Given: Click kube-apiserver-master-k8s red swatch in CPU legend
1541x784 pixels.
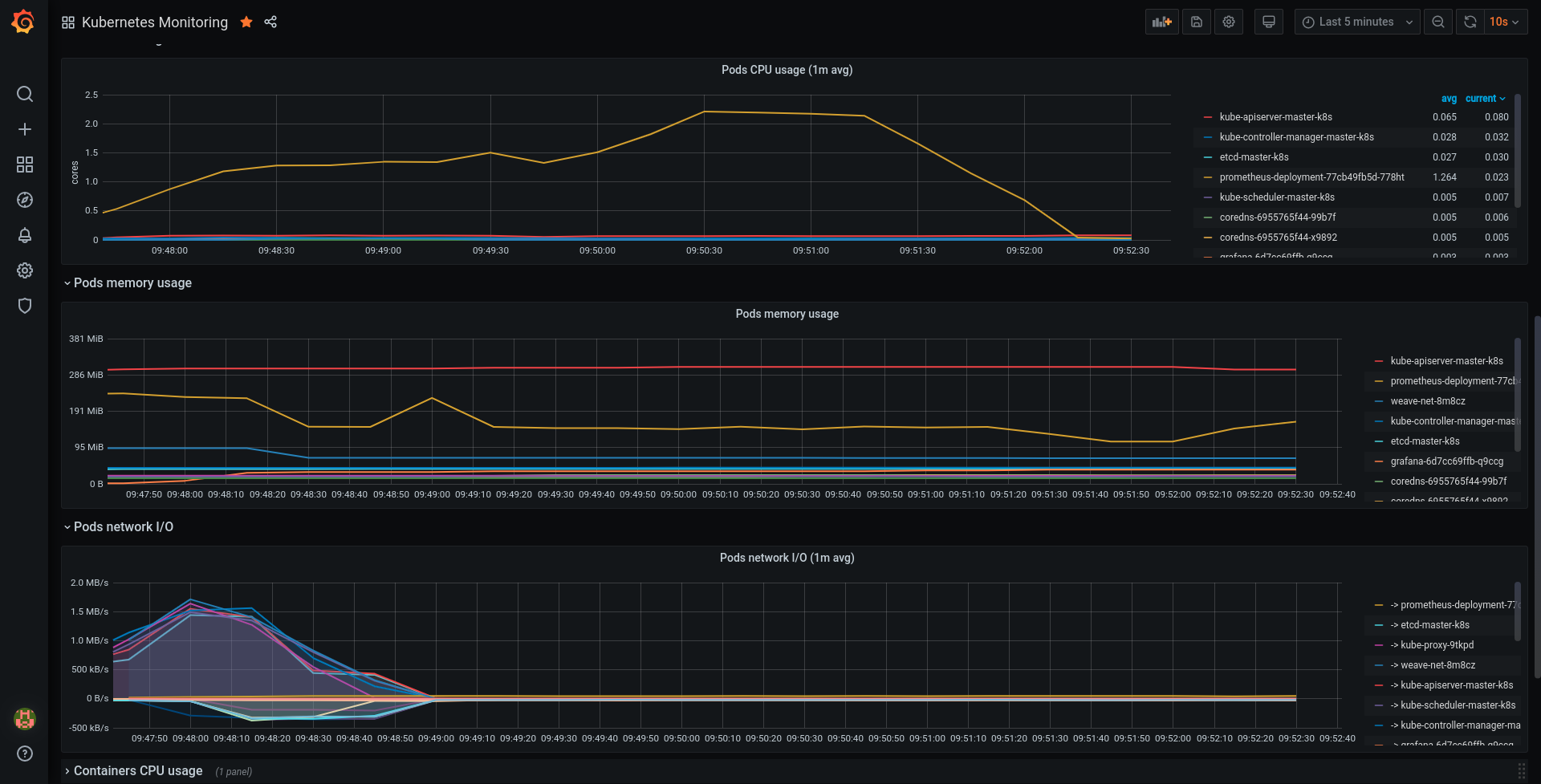Looking at the screenshot, I should pos(1208,117).
